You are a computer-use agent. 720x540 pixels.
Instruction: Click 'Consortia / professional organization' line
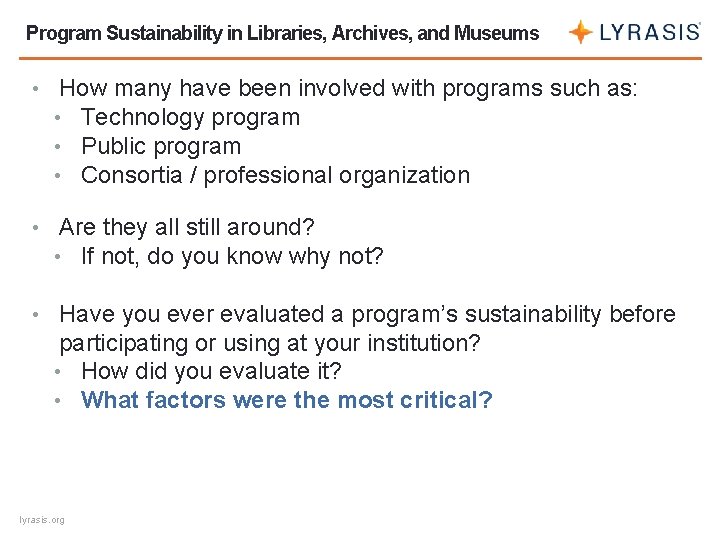pos(275,175)
